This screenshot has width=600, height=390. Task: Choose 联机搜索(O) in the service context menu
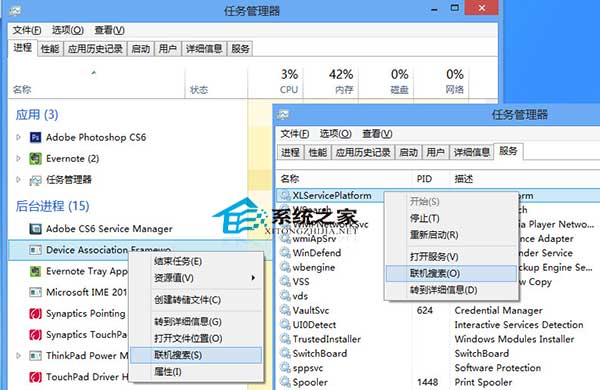[452, 274]
